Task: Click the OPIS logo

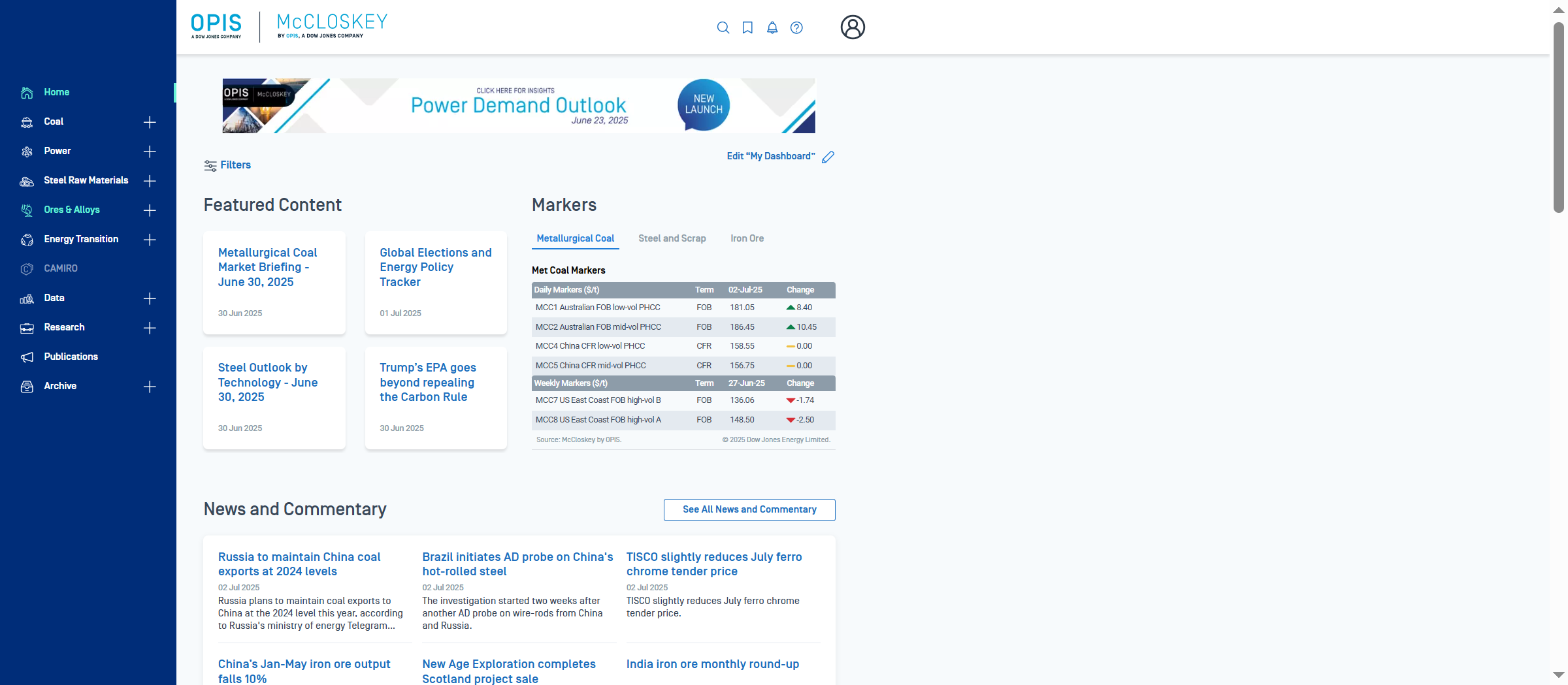Action: tap(216, 26)
